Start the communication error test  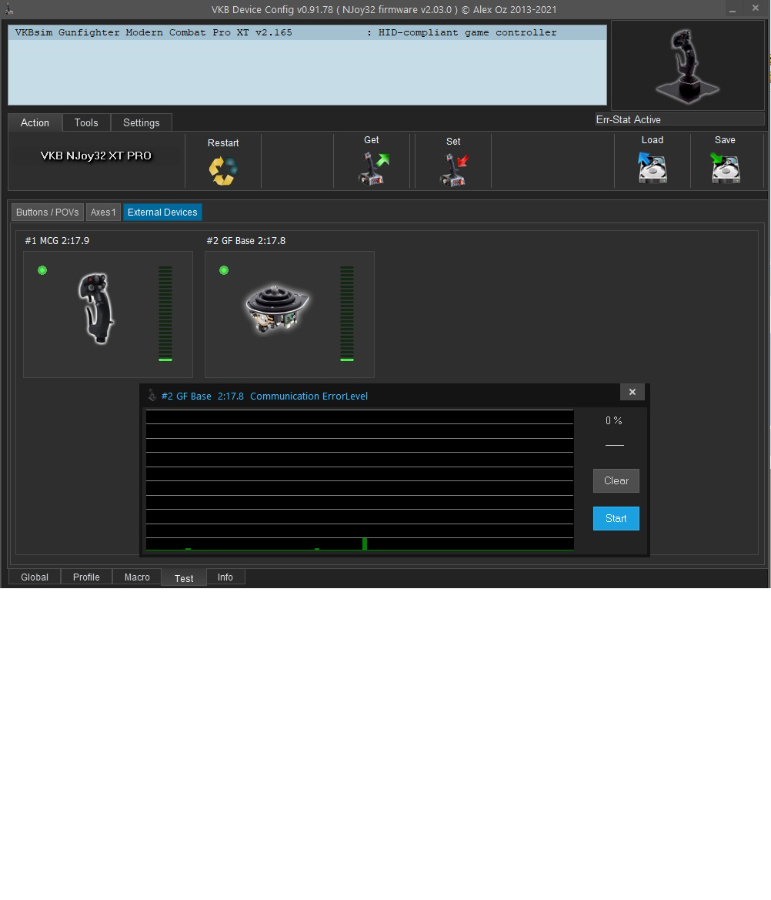[x=616, y=518]
